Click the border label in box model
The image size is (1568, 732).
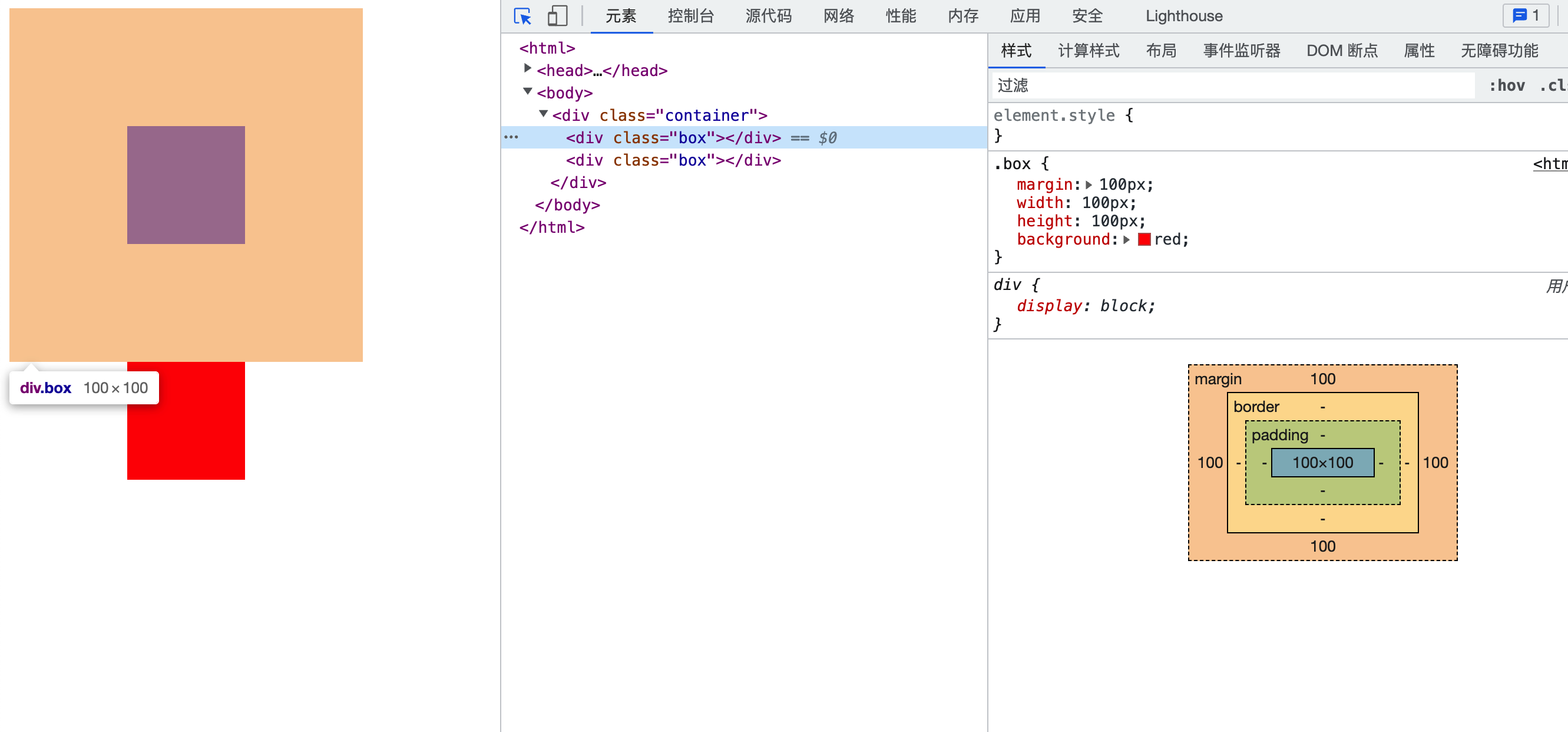coord(1256,407)
